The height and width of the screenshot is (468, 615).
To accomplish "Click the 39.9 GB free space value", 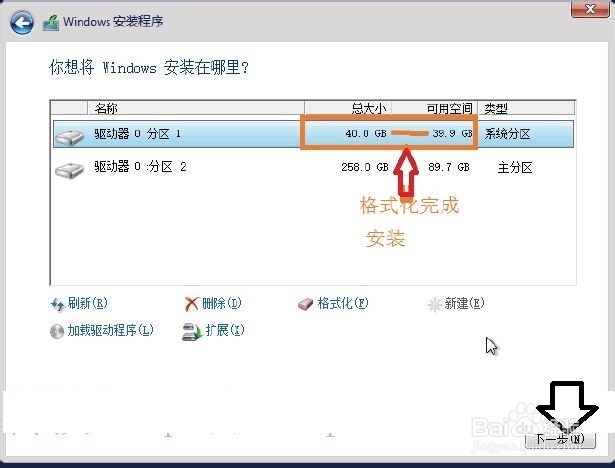I will point(452,133).
